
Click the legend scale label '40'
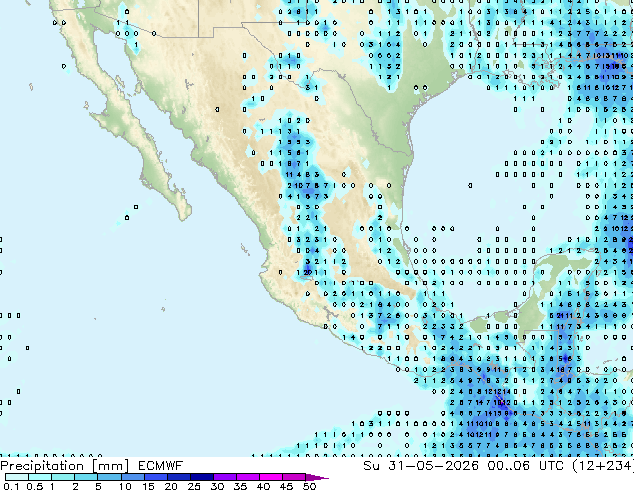tap(263, 486)
